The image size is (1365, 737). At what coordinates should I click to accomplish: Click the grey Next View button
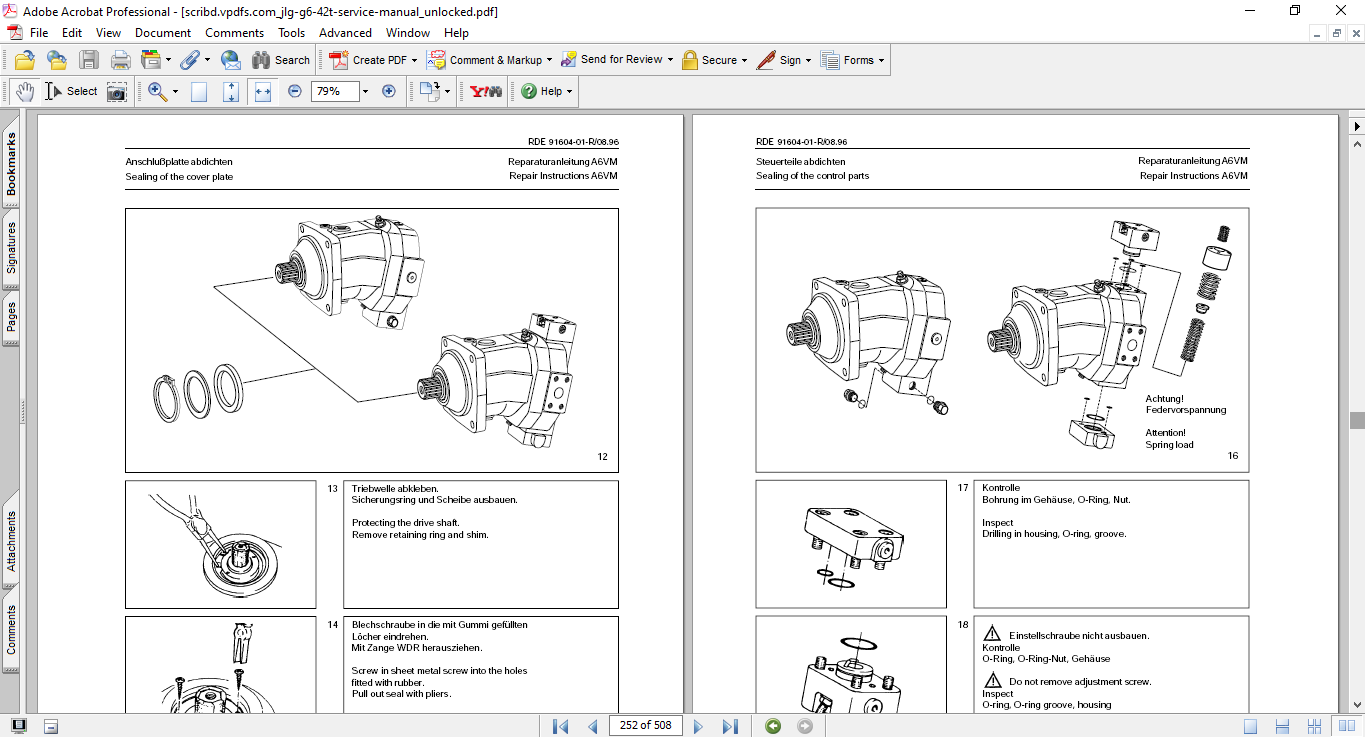click(805, 726)
